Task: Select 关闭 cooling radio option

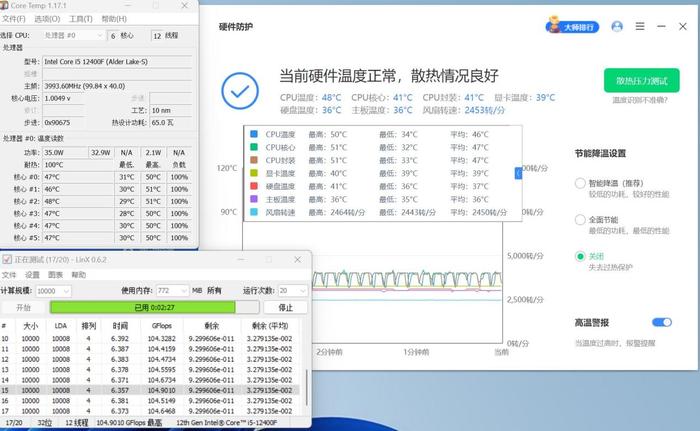Action: [x=580, y=256]
